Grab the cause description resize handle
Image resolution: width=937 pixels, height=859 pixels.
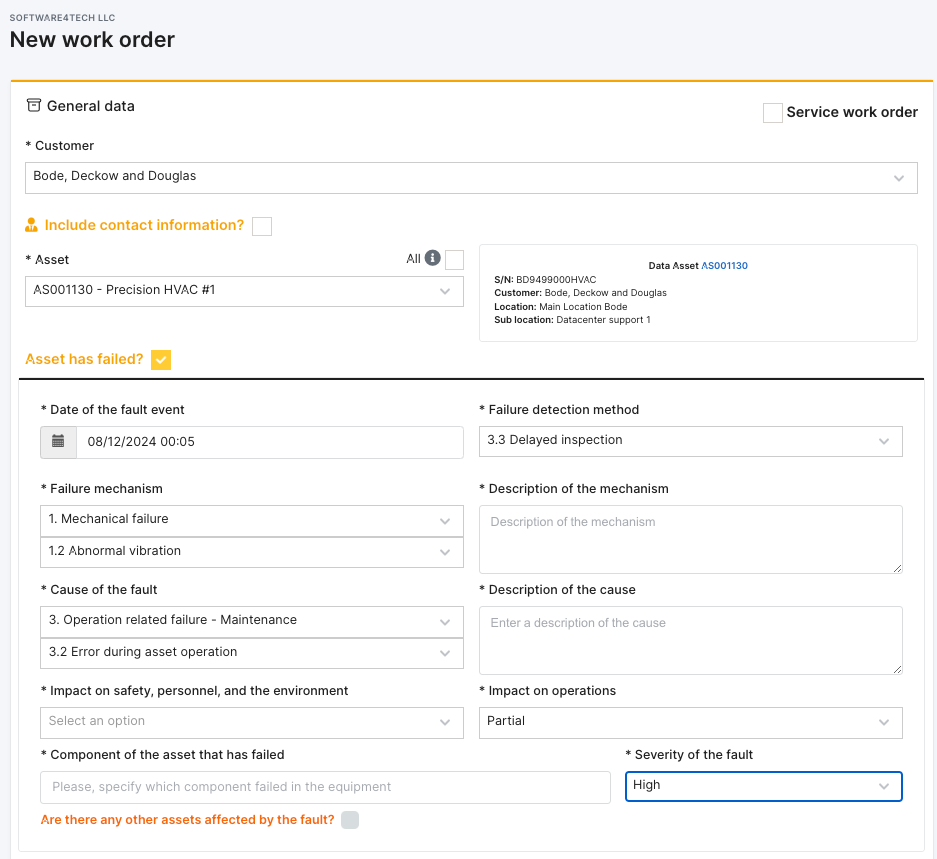[x=897, y=670]
